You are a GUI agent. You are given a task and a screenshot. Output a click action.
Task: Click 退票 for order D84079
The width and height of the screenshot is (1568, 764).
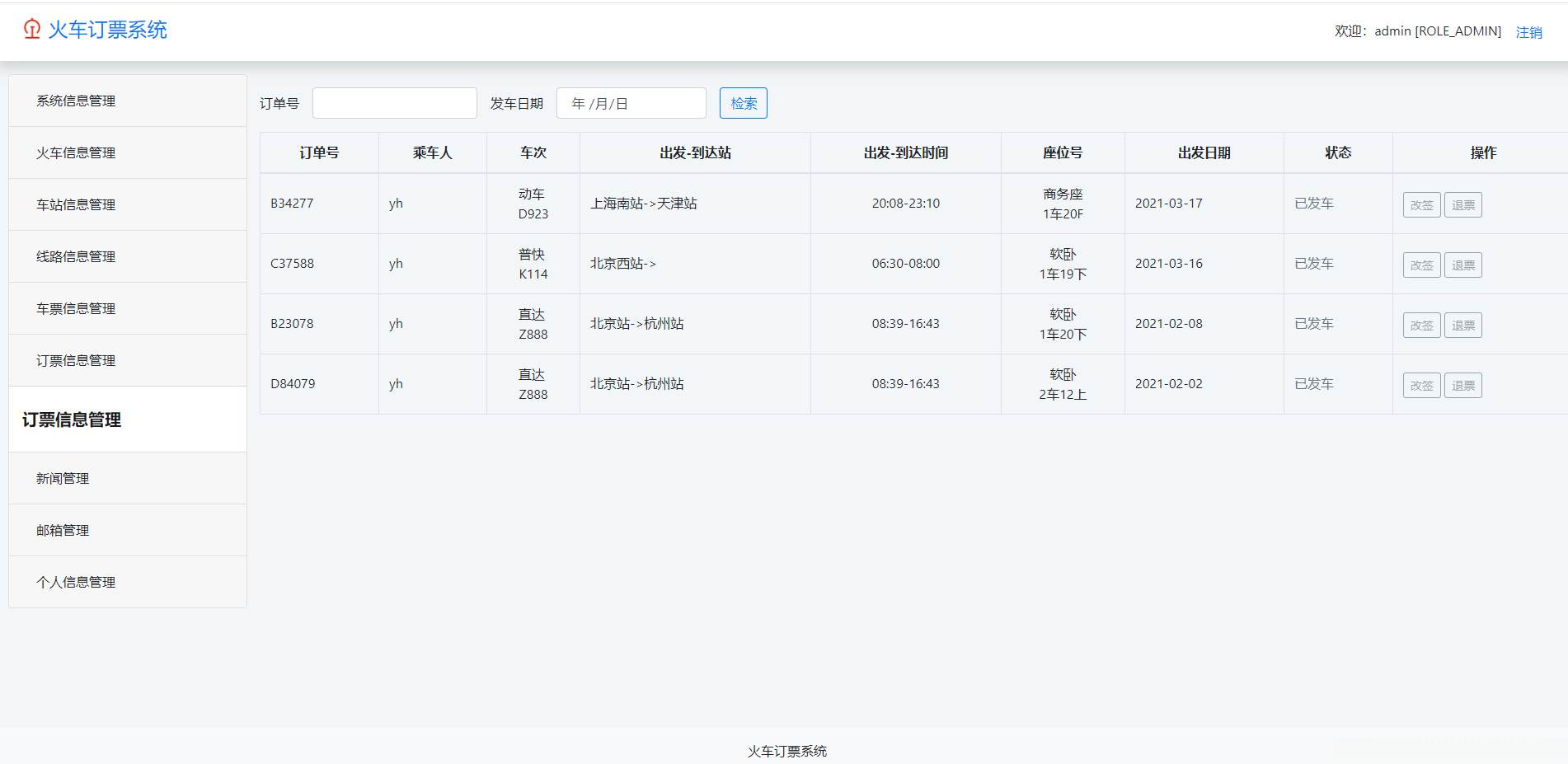pyautogui.click(x=1462, y=386)
